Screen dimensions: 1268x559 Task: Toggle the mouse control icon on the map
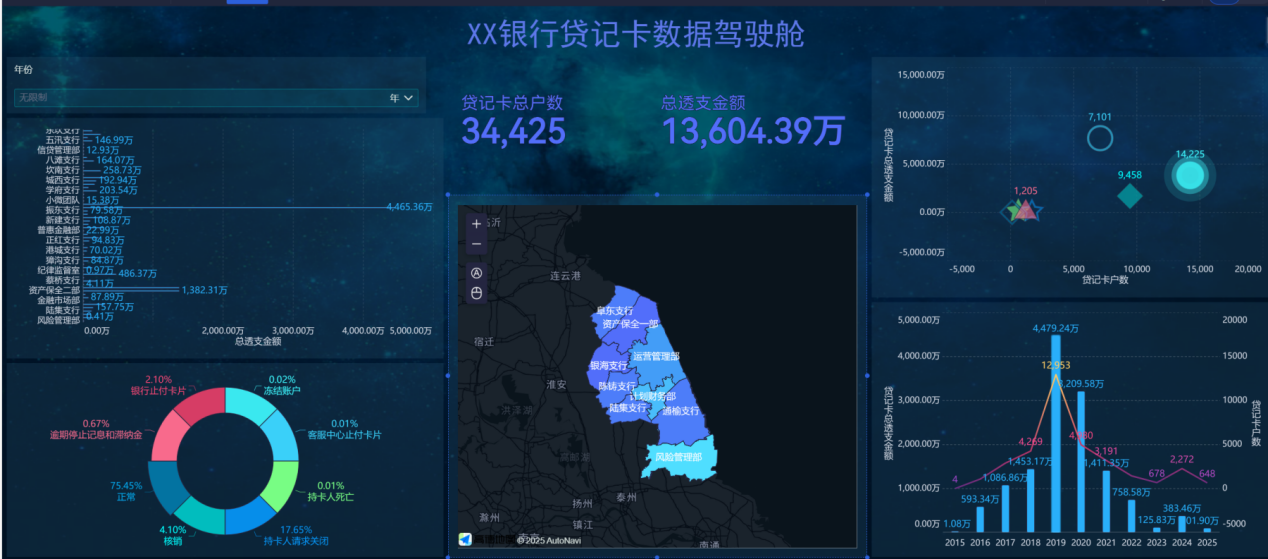(476, 293)
